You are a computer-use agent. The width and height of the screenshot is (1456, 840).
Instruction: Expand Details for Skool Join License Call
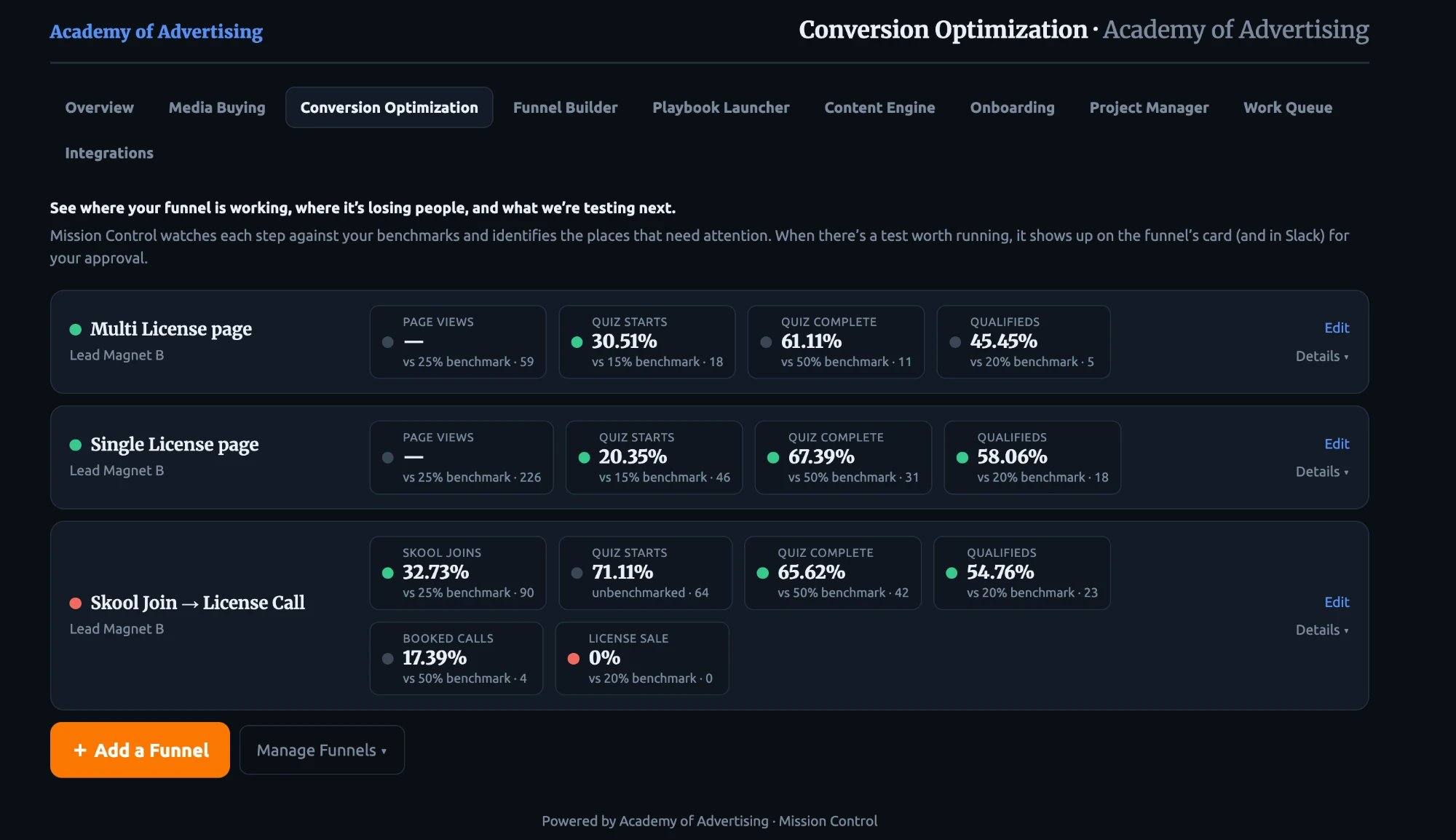(1322, 630)
